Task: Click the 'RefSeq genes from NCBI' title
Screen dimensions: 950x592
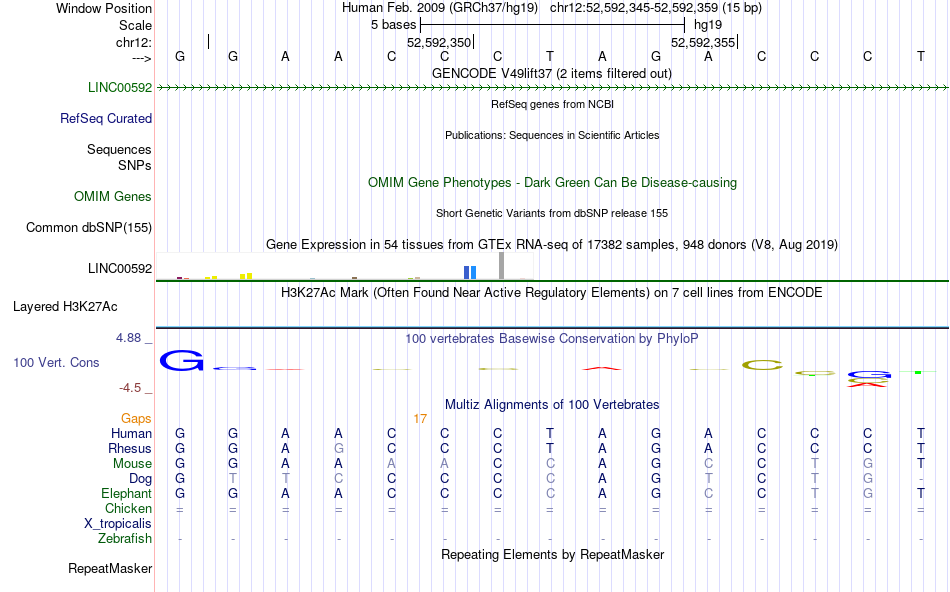Action: tap(553, 104)
